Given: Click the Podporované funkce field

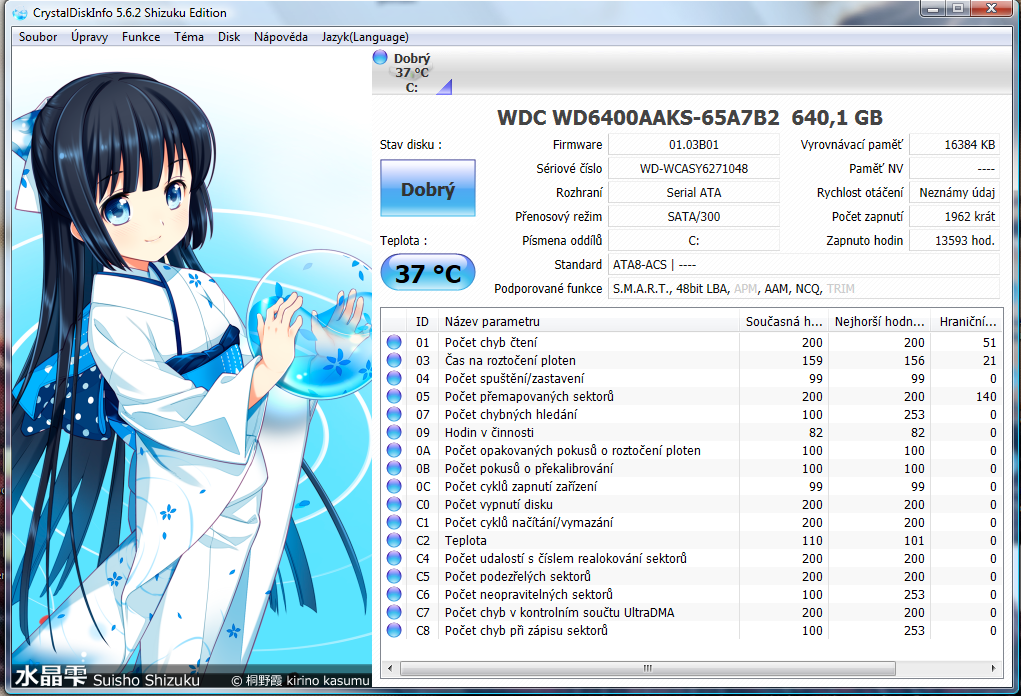Looking at the screenshot, I should (x=804, y=288).
